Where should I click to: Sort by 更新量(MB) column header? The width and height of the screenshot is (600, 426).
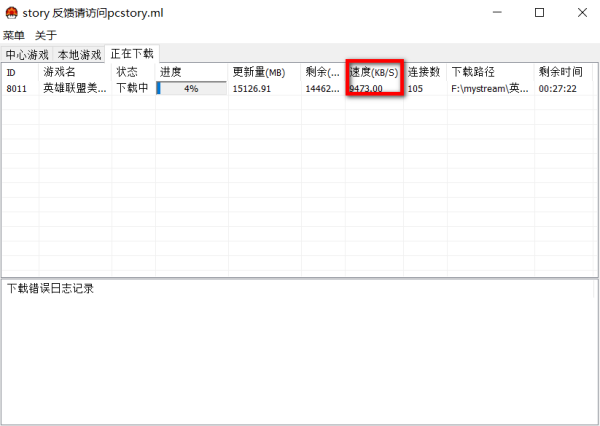point(259,72)
